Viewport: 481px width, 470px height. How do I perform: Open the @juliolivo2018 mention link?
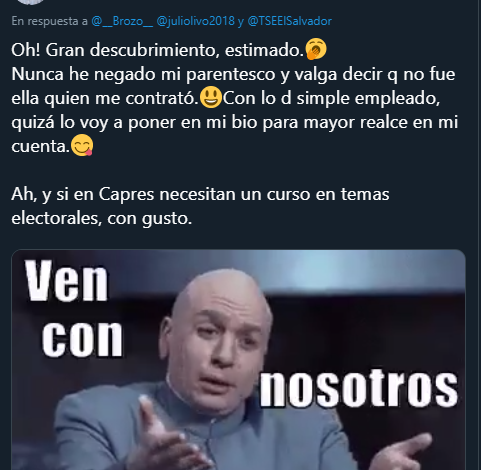click(195, 21)
